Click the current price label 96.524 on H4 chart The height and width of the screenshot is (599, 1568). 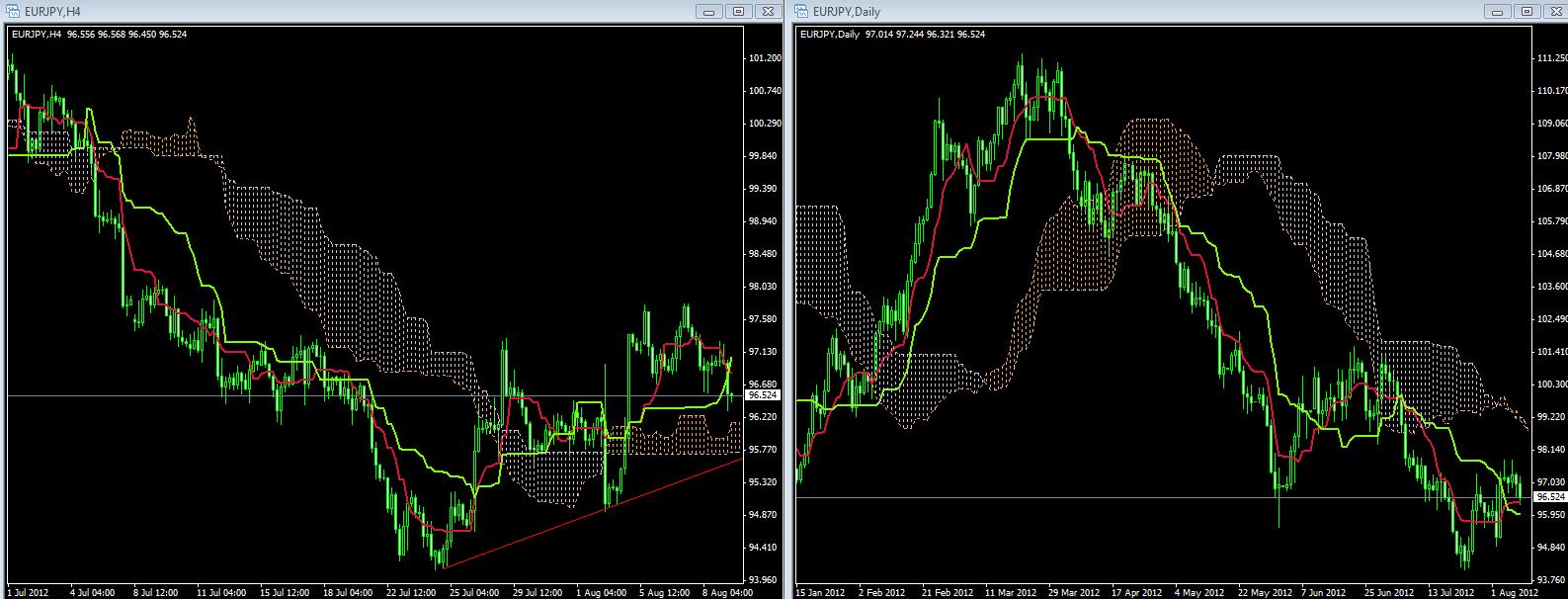point(764,395)
